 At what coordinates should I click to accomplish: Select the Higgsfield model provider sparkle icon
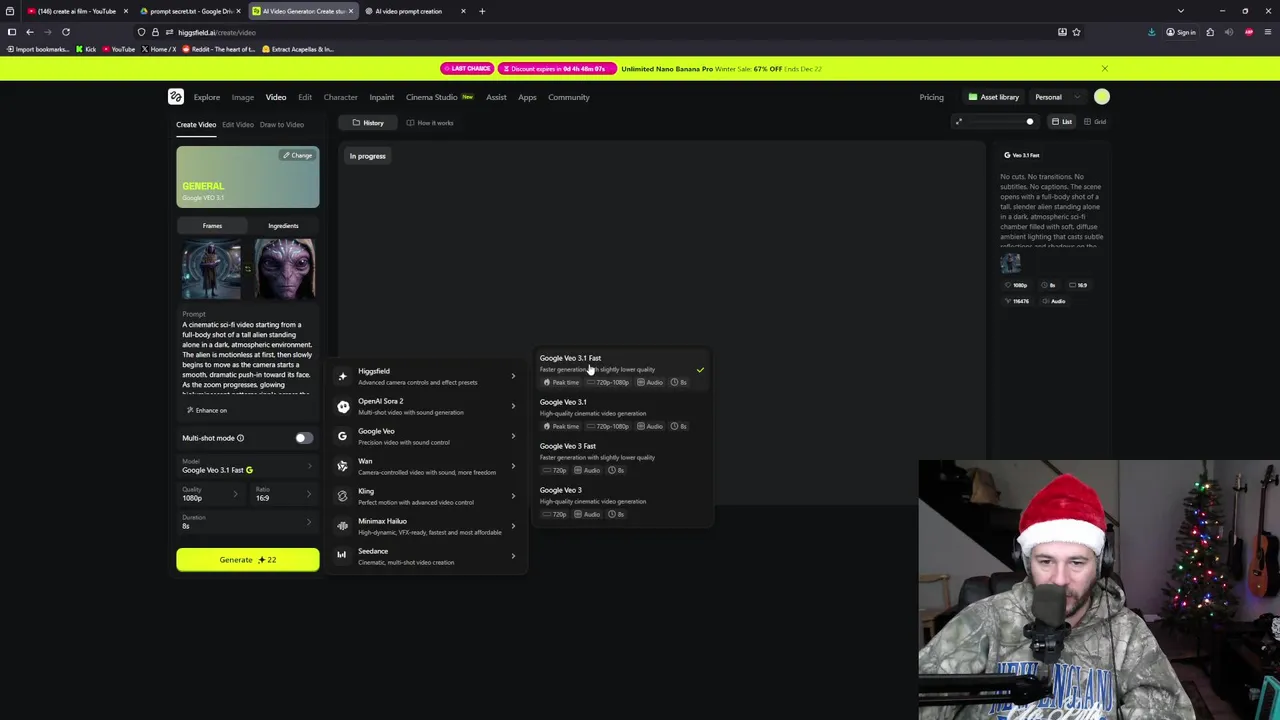[x=342, y=377]
